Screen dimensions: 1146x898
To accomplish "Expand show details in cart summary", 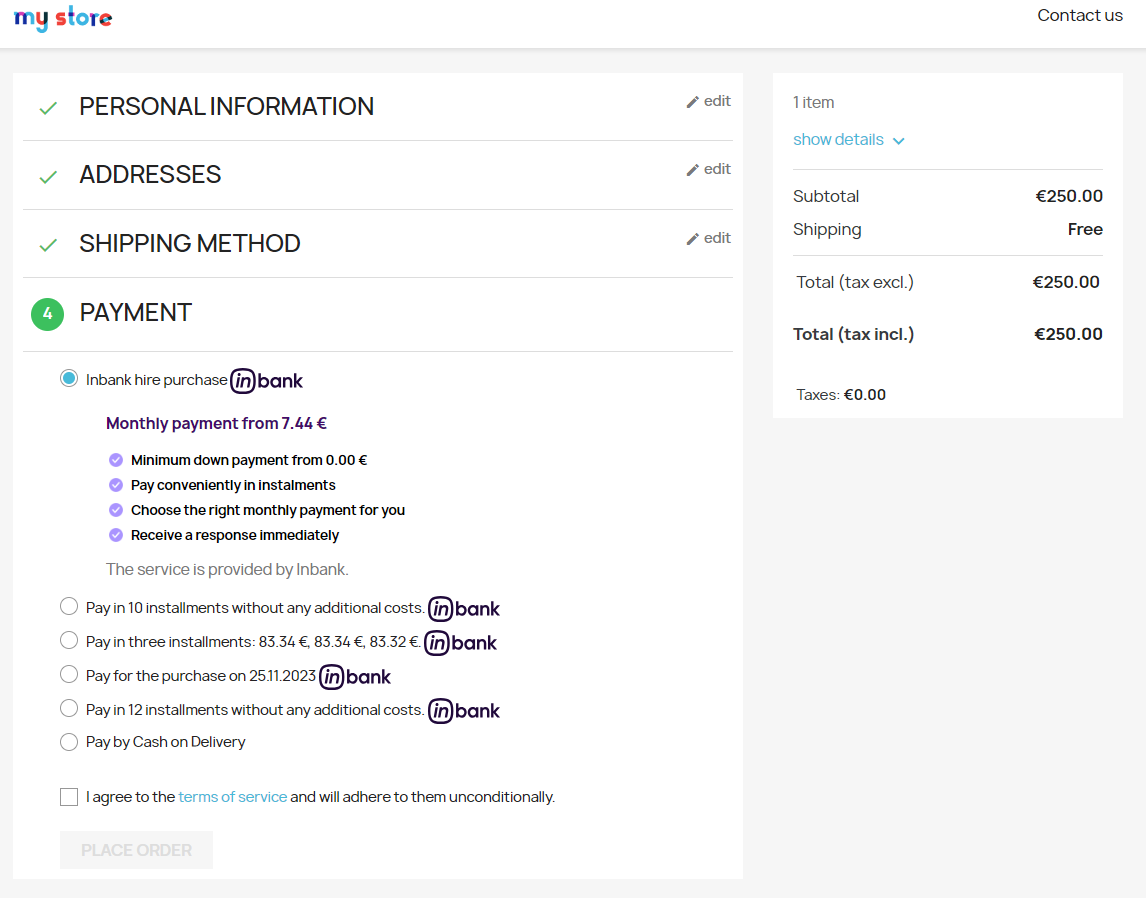I will tap(838, 140).
